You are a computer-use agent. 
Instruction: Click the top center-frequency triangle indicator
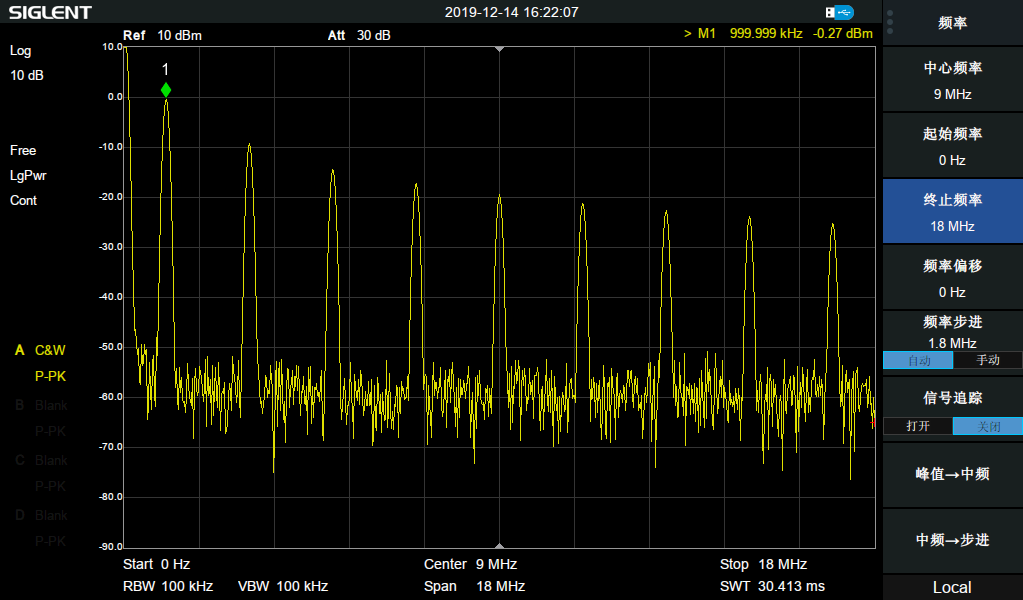[x=500, y=49]
